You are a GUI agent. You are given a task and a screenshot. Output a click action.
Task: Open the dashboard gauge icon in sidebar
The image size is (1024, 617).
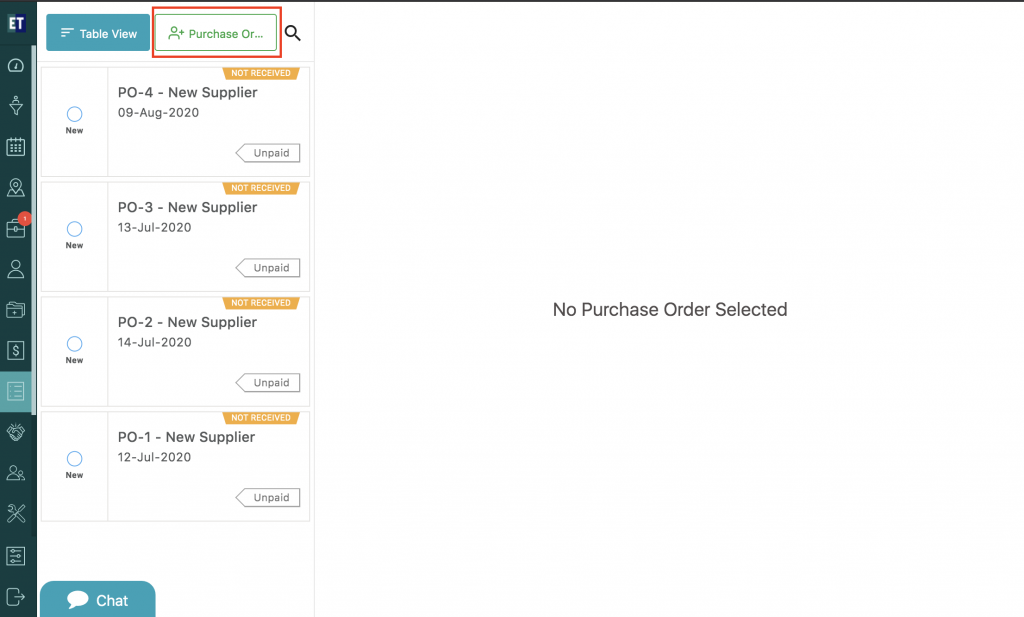click(16, 65)
